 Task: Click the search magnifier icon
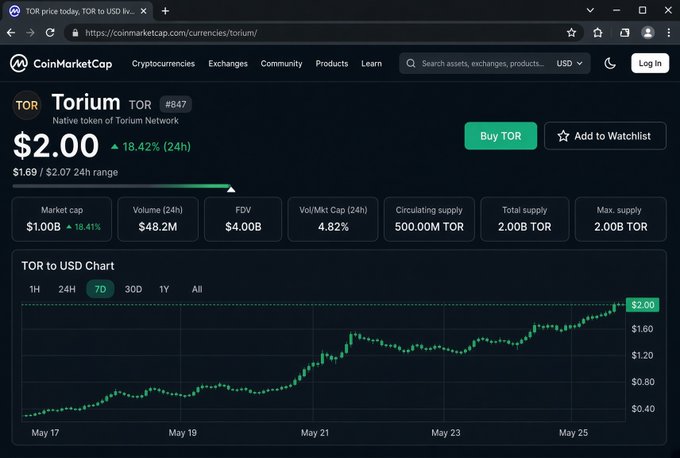click(411, 63)
